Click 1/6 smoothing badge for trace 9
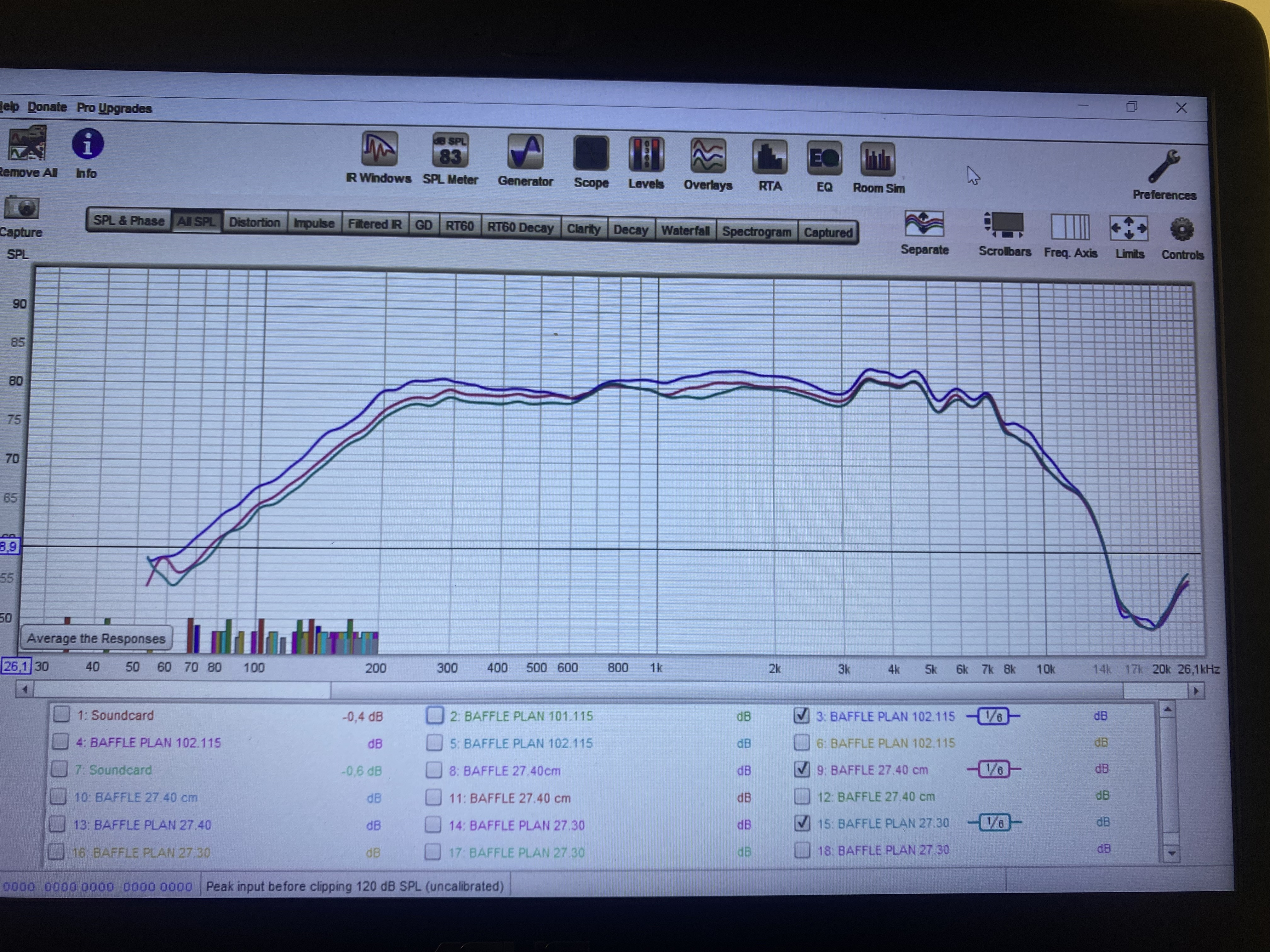This screenshot has height=952, width=1270. (x=994, y=769)
